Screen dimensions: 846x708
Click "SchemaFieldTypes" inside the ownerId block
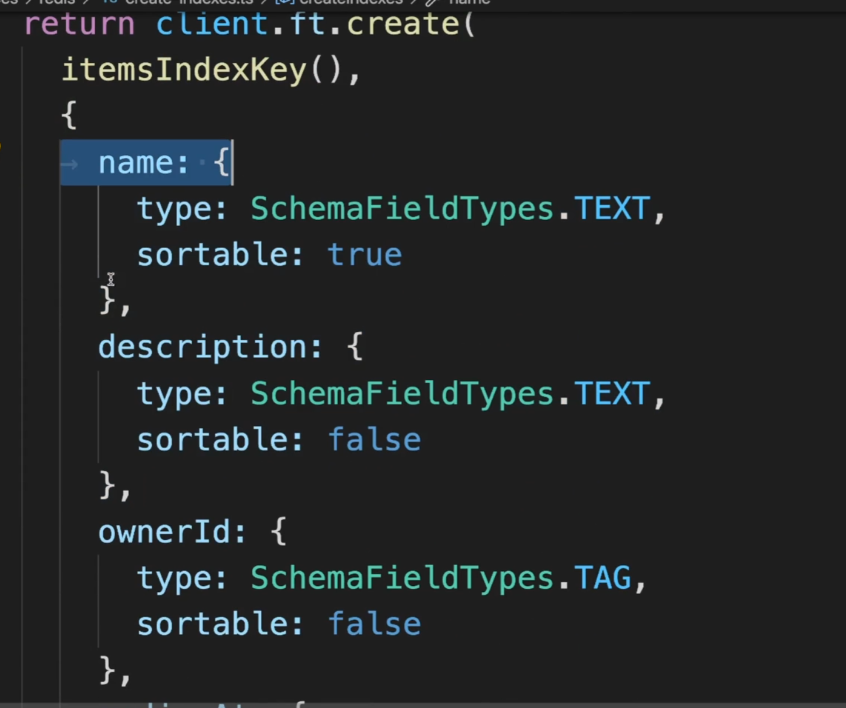click(x=402, y=578)
